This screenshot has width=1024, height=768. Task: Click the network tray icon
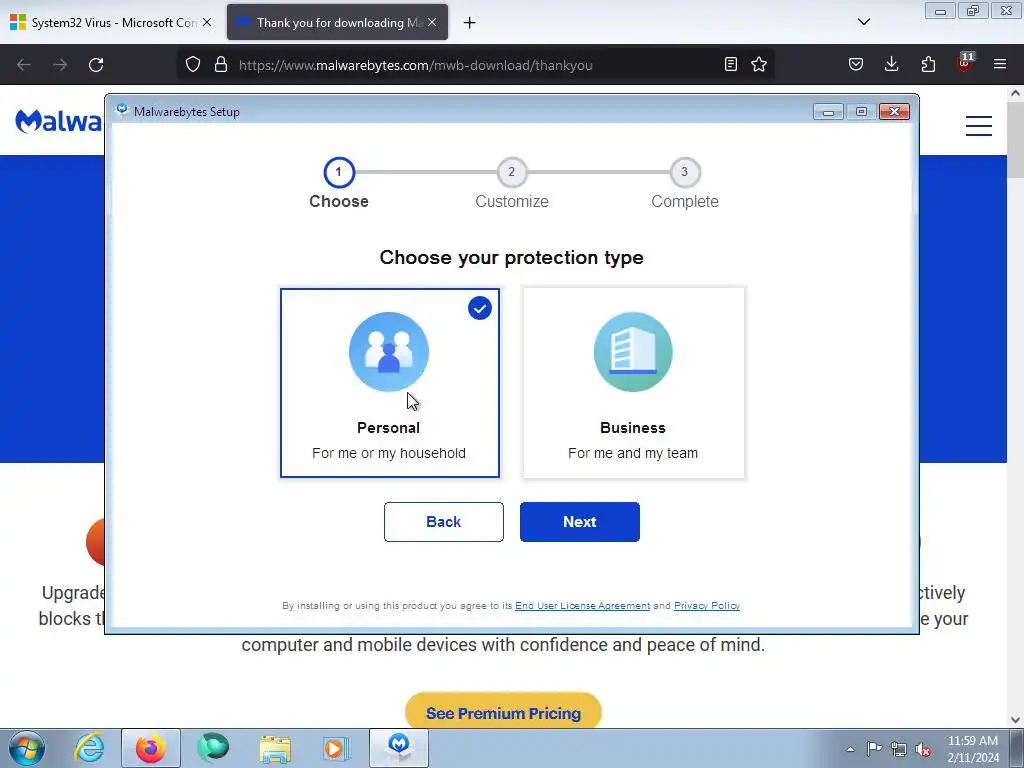899,749
